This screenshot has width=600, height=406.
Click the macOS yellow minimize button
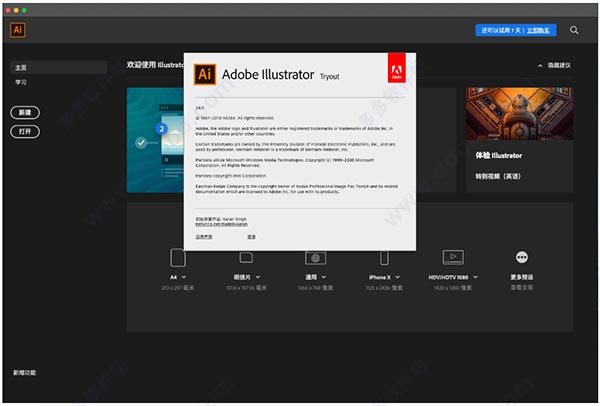(x=16, y=10)
